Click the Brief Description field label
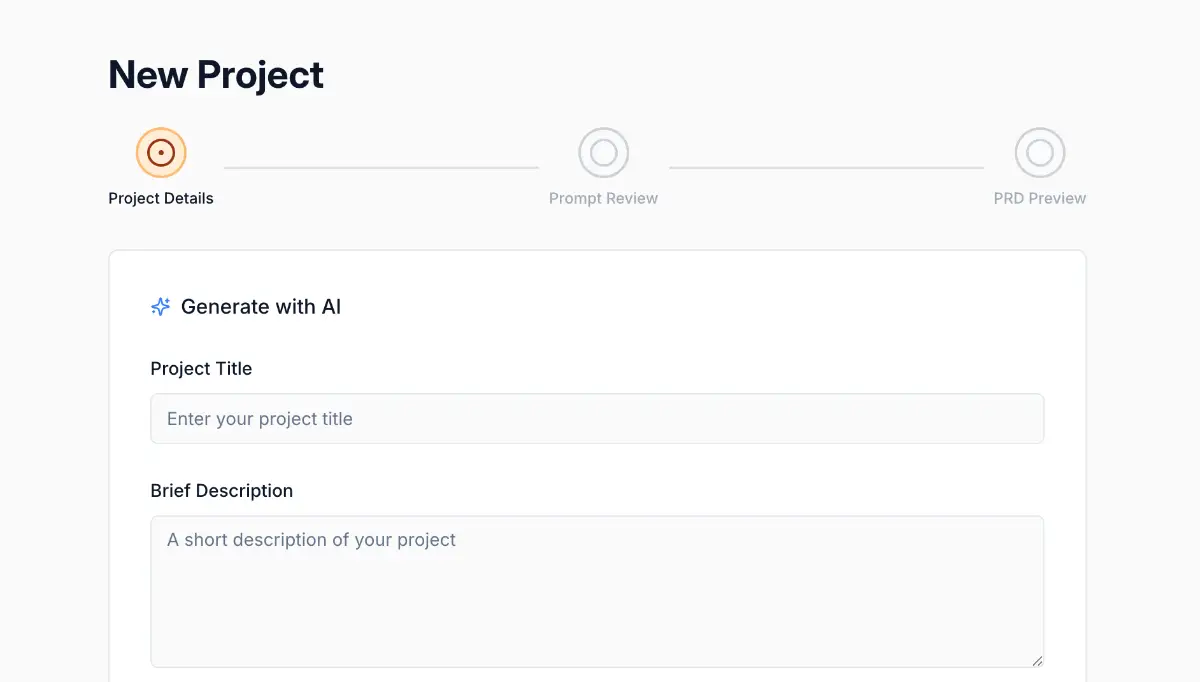The image size is (1200, 682). (221, 490)
